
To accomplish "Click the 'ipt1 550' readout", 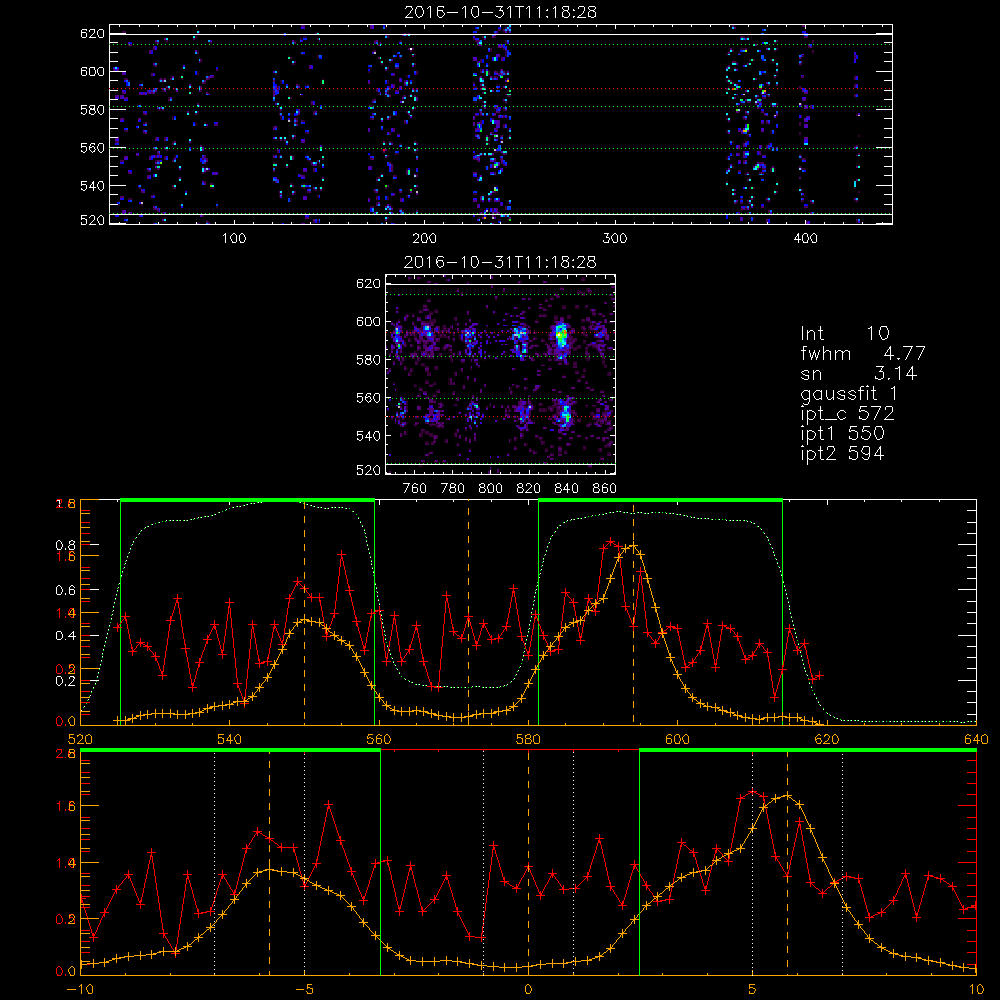I will (842, 433).
